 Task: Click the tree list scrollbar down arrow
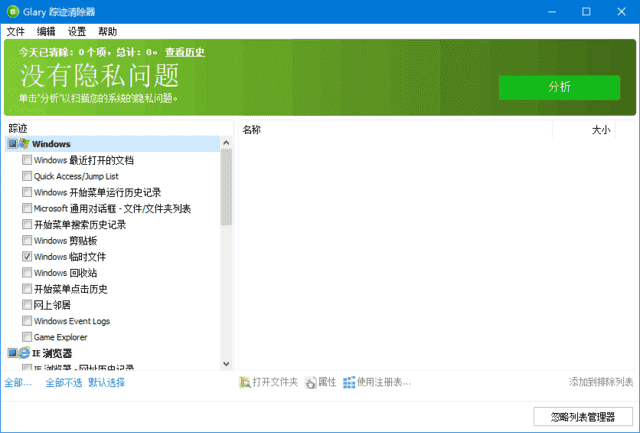[x=226, y=364]
